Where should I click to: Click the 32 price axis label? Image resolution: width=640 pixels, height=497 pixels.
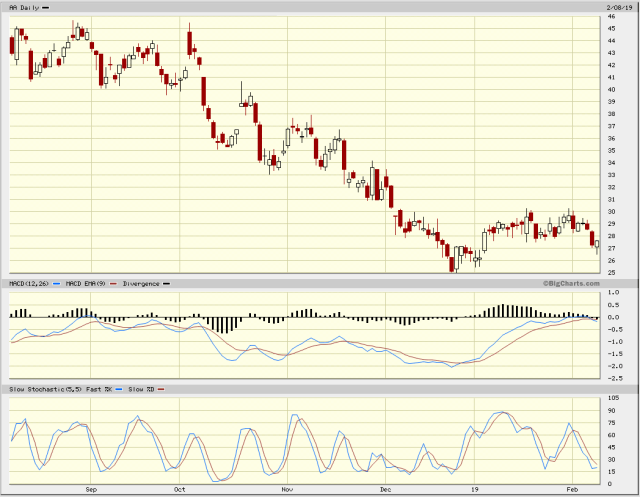click(611, 187)
